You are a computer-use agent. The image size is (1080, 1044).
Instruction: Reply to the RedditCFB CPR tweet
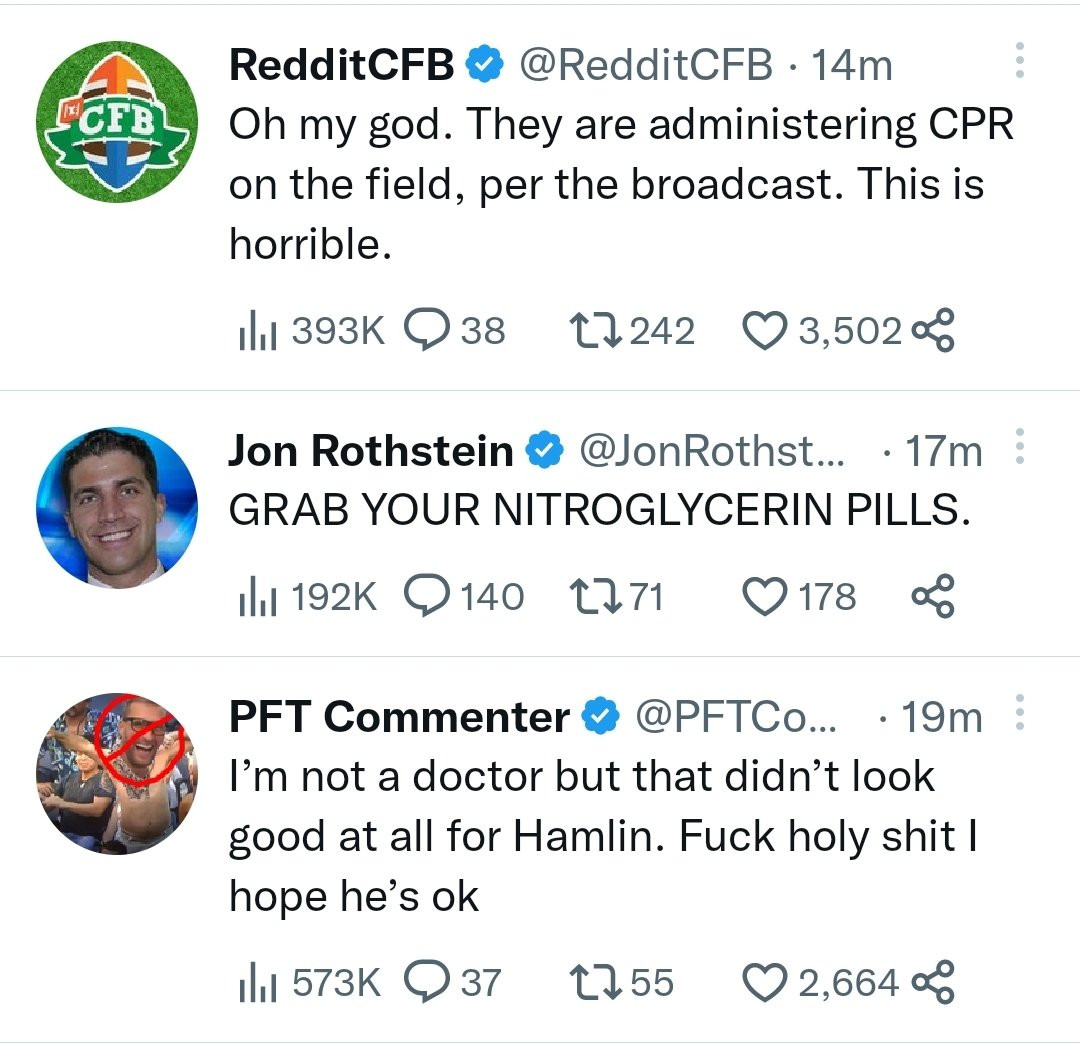[x=431, y=330]
